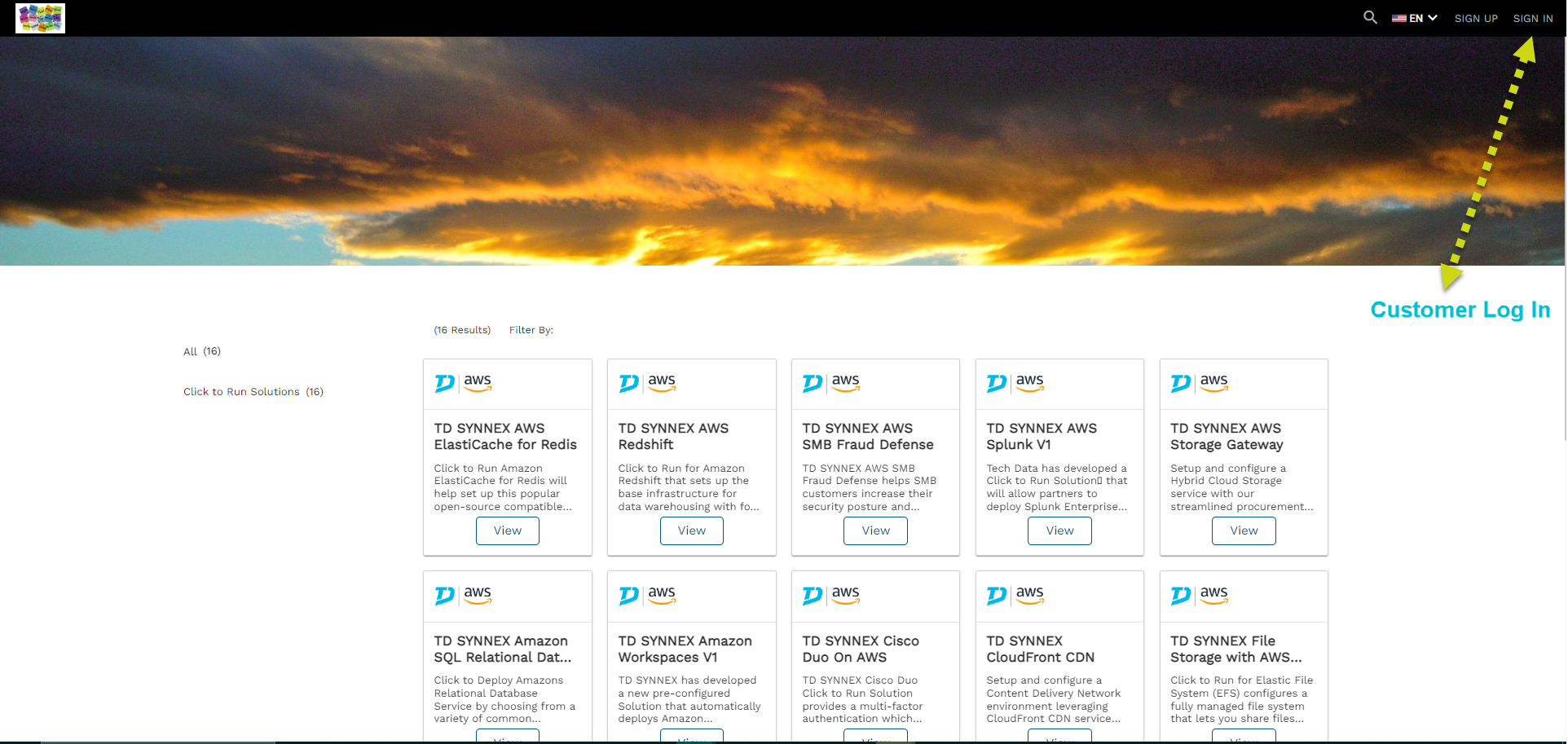Click AWS logo on Storage Gateway card
Image resolution: width=1568 pixels, height=744 pixels.
pos(1214,383)
